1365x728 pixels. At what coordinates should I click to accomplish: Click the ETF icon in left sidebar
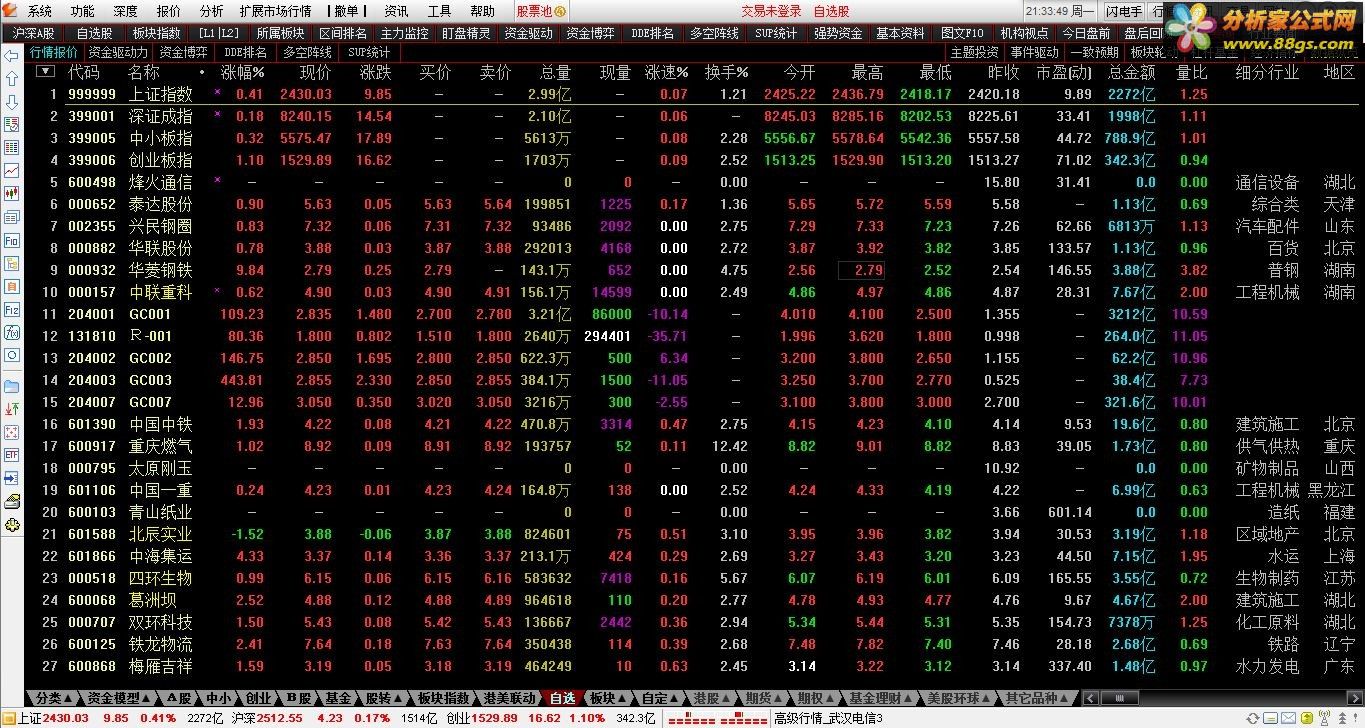click(11, 454)
